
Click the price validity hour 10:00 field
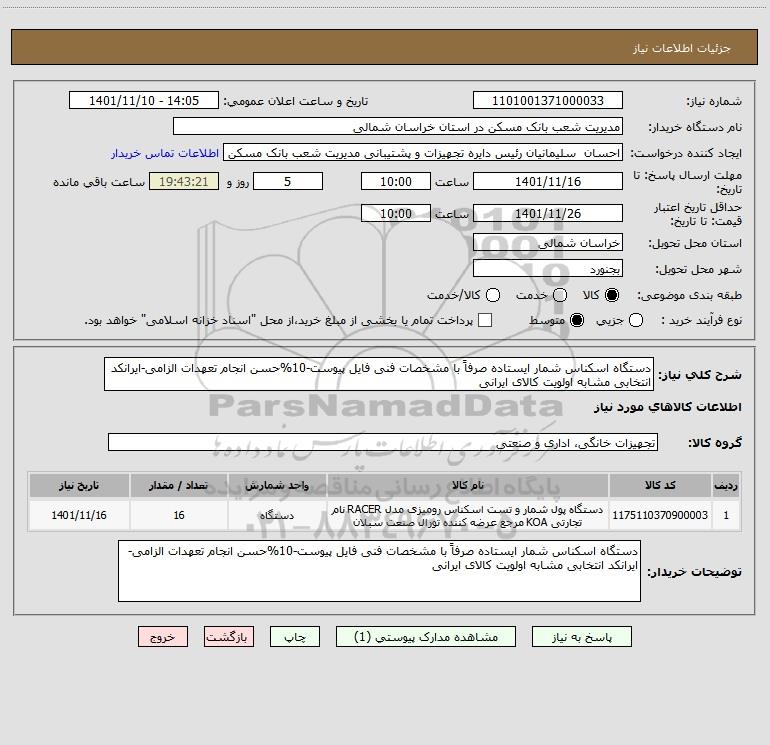[x=396, y=213]
